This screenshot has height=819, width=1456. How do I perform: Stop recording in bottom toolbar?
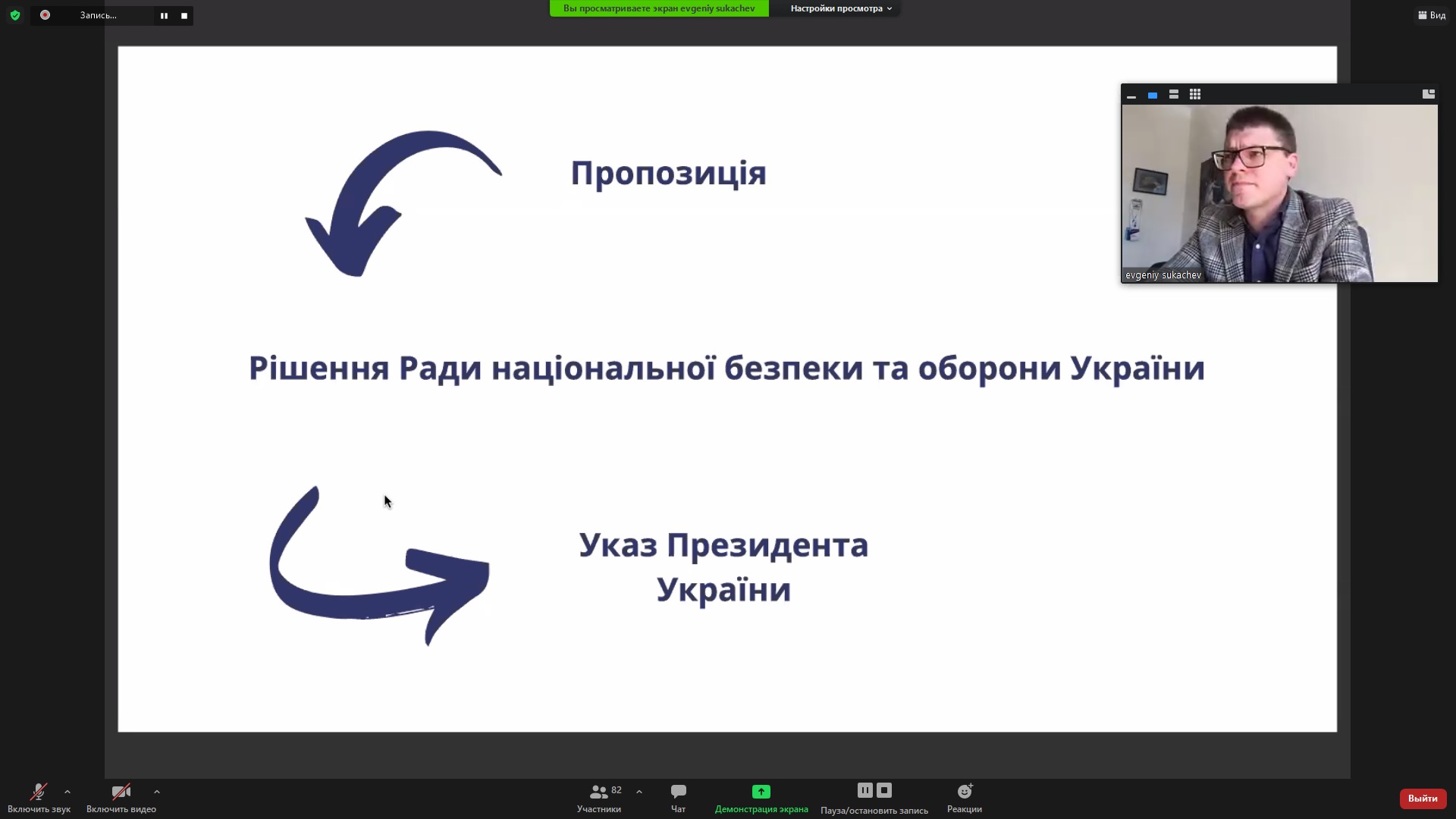(x=884, y=790)
